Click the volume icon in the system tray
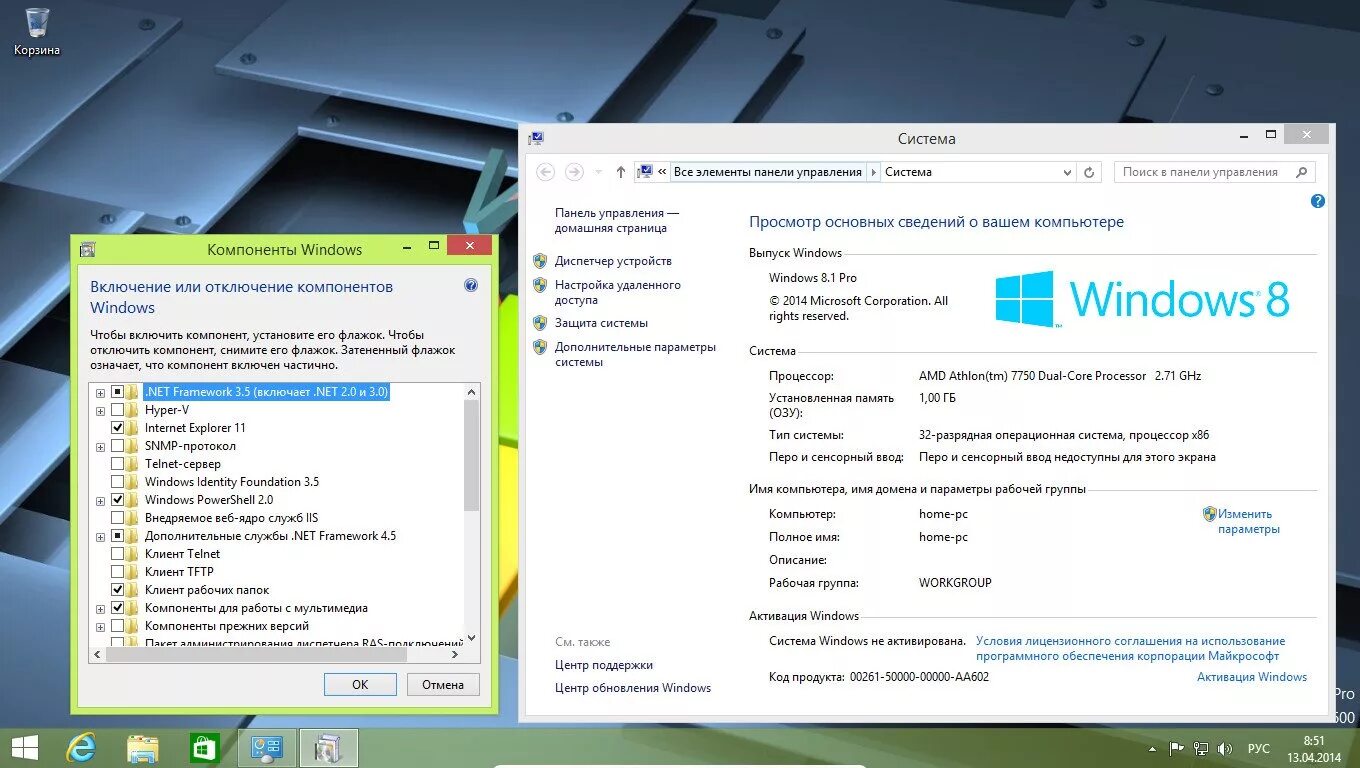The image size is (1360, 768). pyautogui.click(x=1225, y=749)
